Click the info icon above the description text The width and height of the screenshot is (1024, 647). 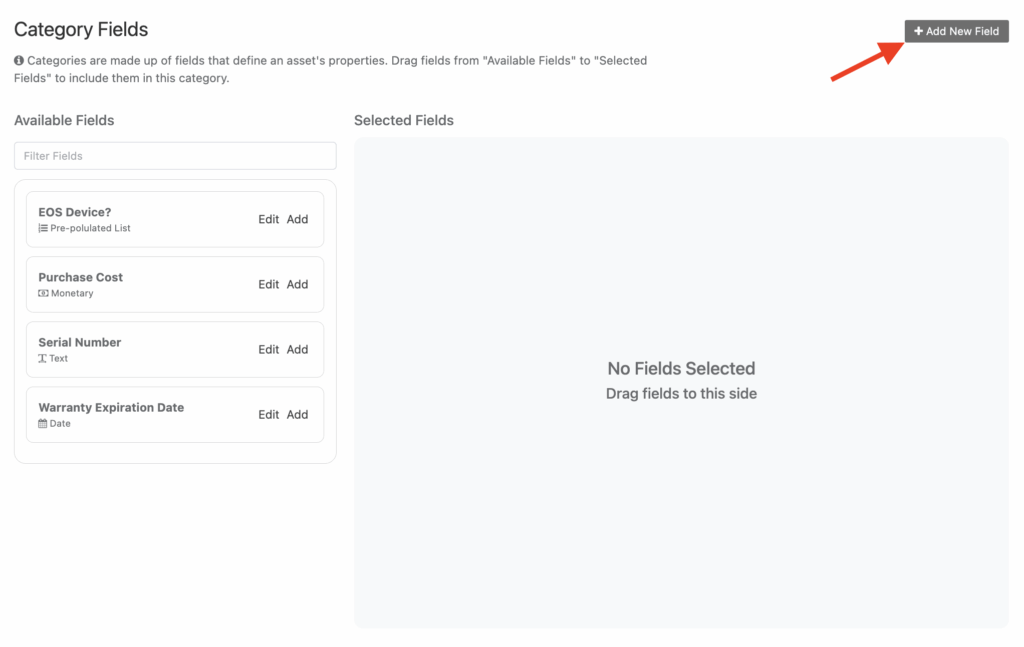[x=18, y=60]
